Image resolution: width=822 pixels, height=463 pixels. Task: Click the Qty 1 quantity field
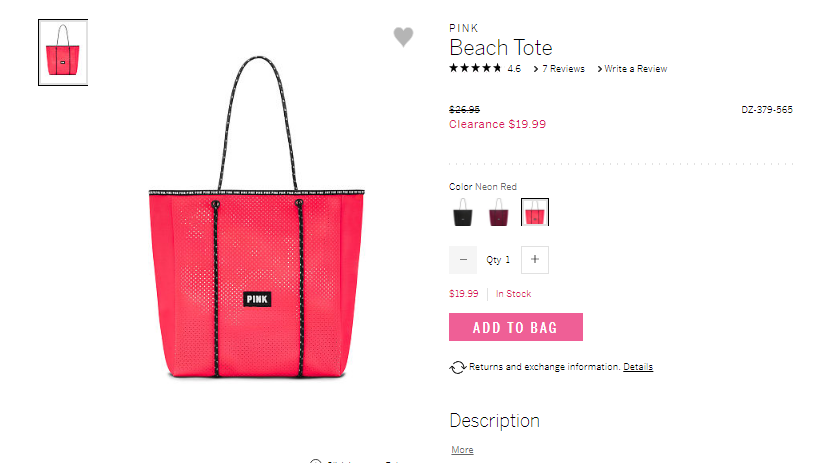tap(499, 260)
